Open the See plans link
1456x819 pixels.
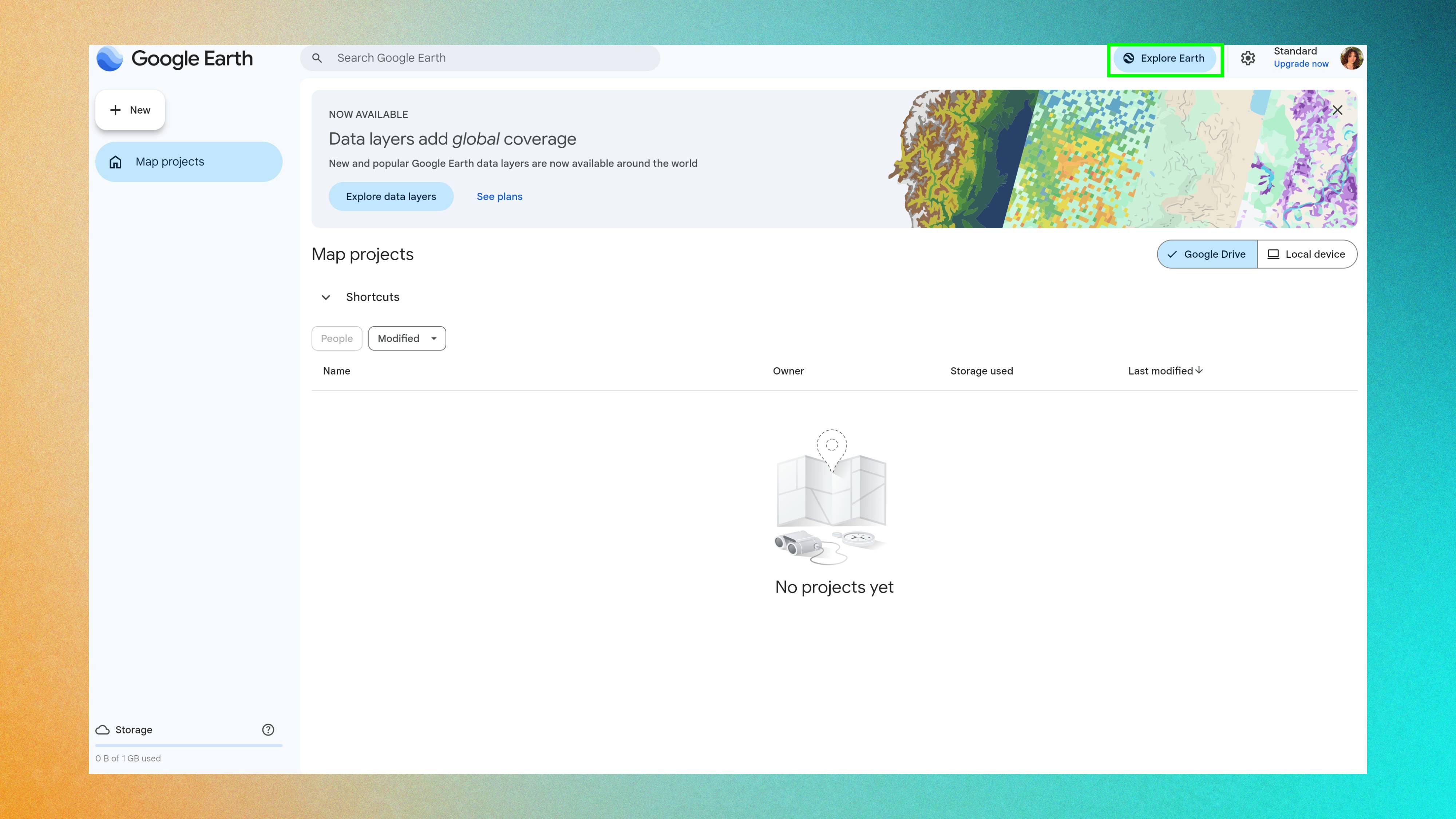tap(500, 197)
